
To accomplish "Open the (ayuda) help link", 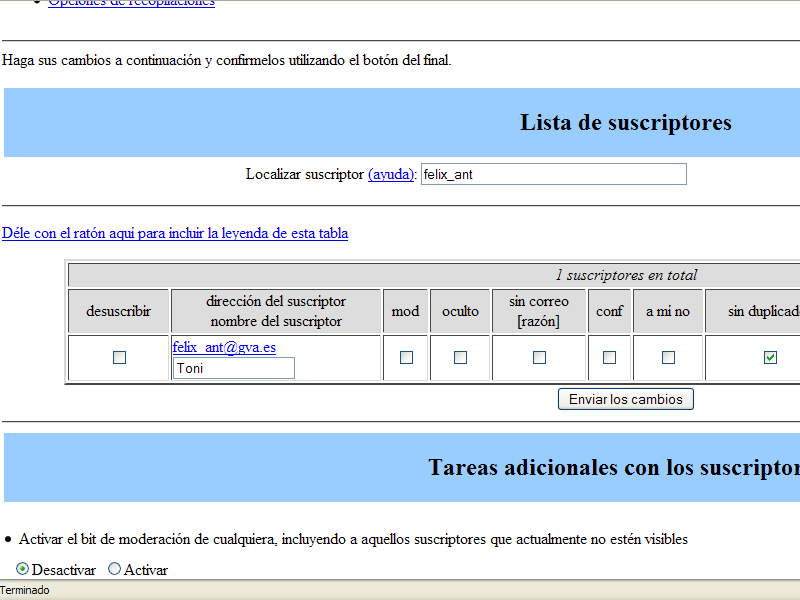I will click(x=391, y=174).
